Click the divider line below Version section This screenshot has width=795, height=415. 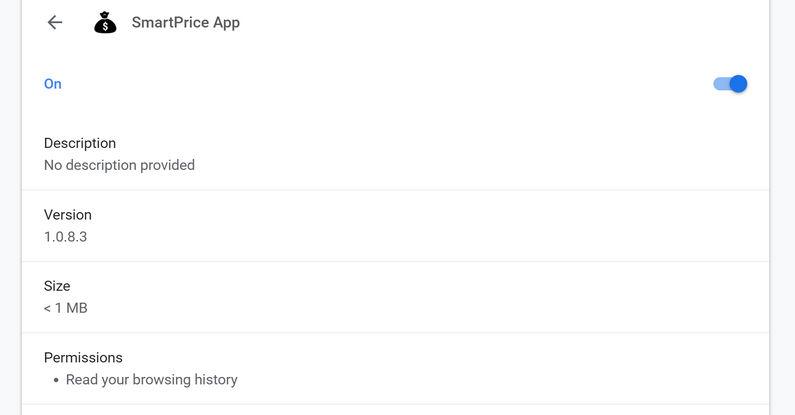tap(395, 262)
